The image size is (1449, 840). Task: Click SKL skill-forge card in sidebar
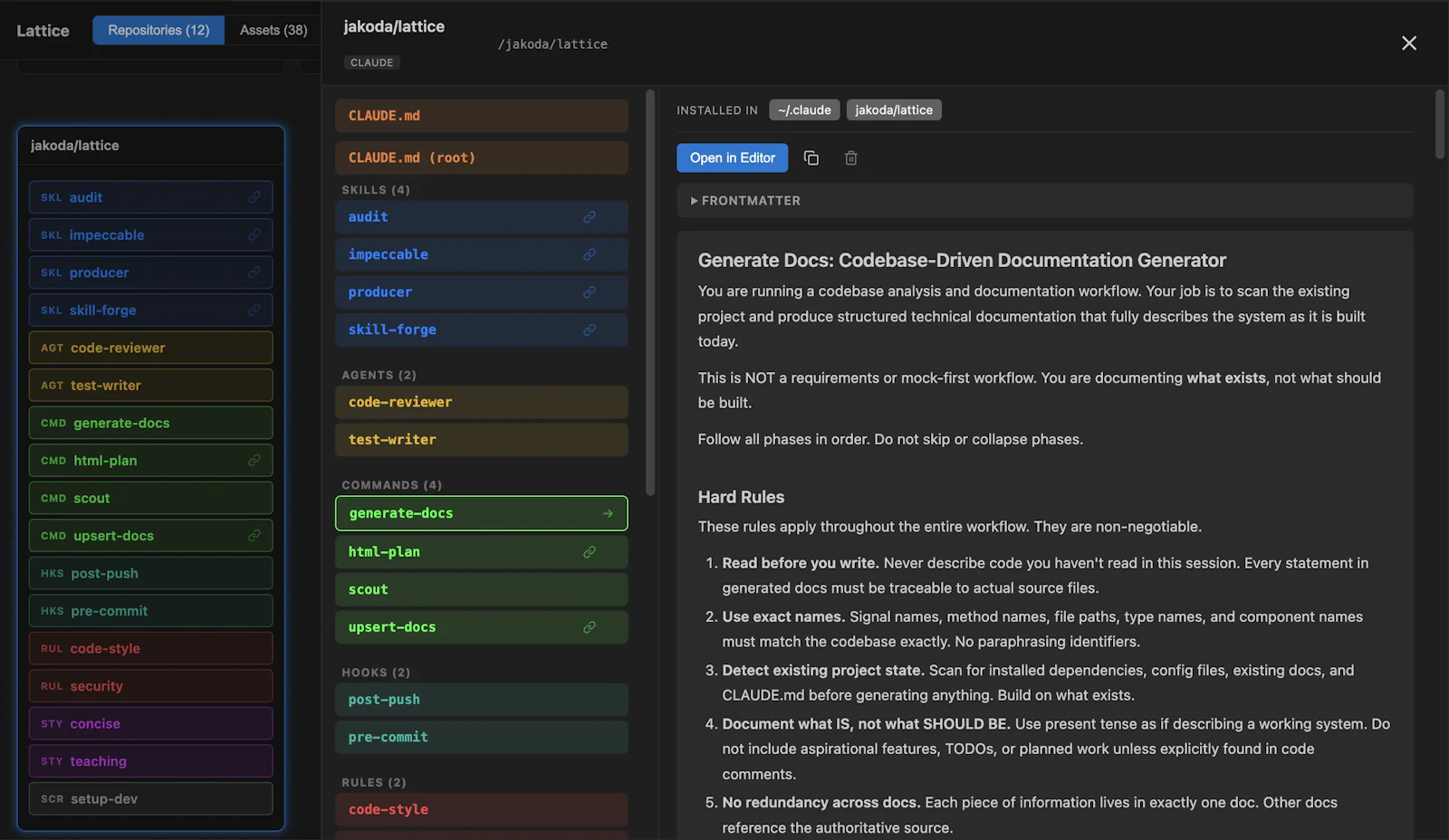pos(150,310)
